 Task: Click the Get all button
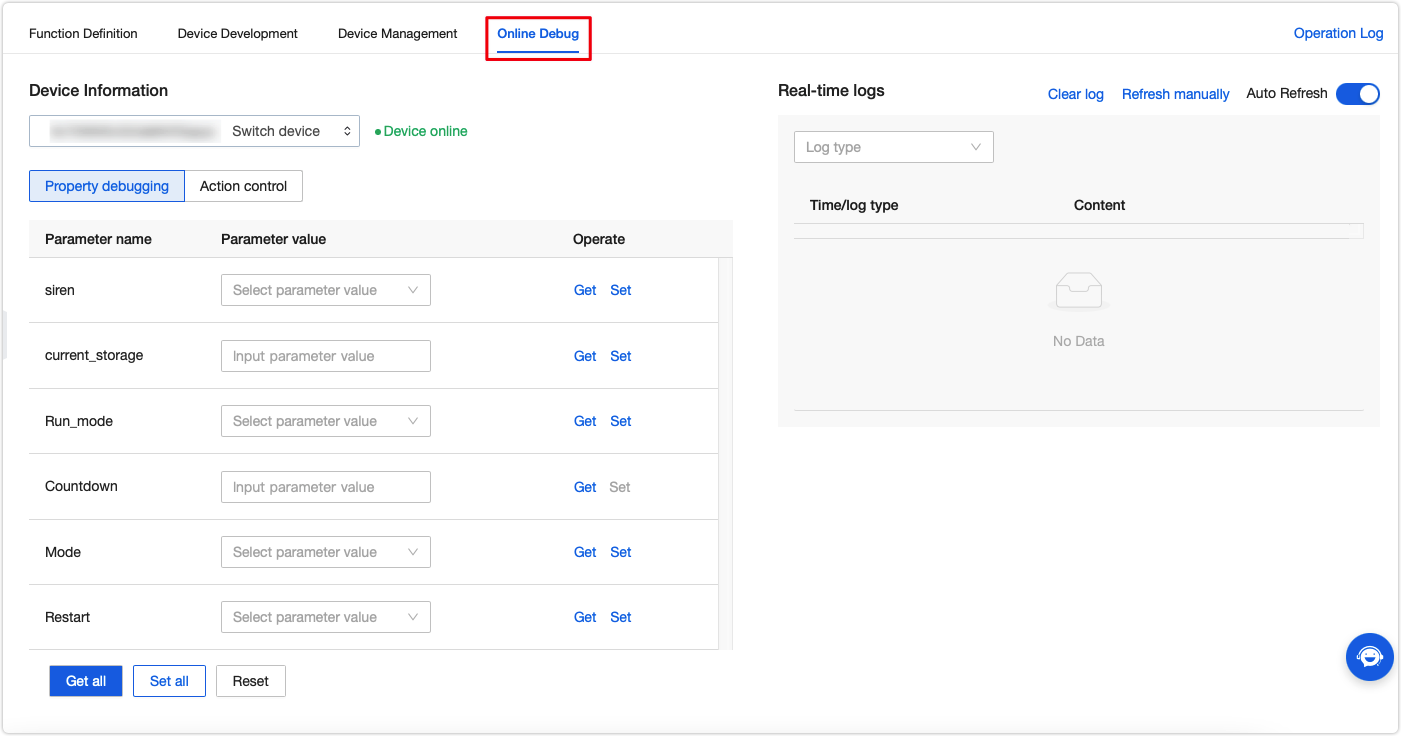[86, 681]
